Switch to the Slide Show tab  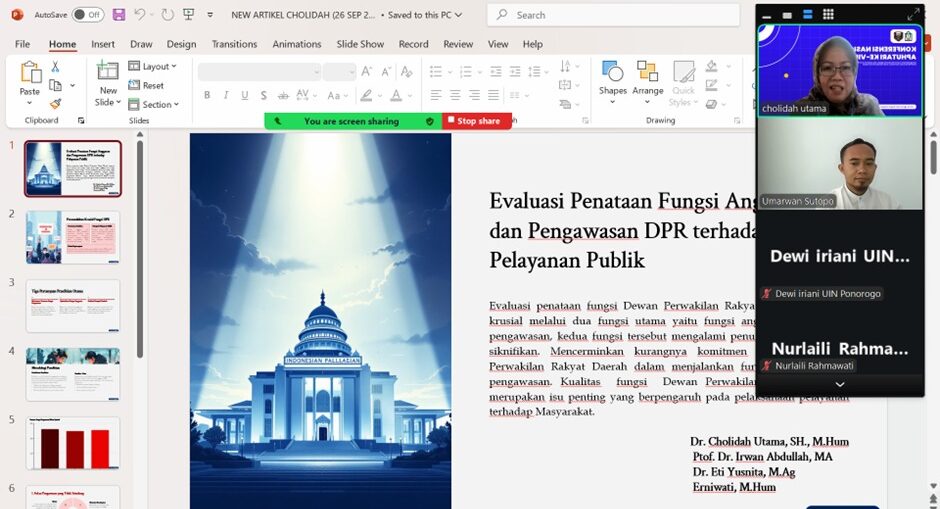tap(360, 44)
